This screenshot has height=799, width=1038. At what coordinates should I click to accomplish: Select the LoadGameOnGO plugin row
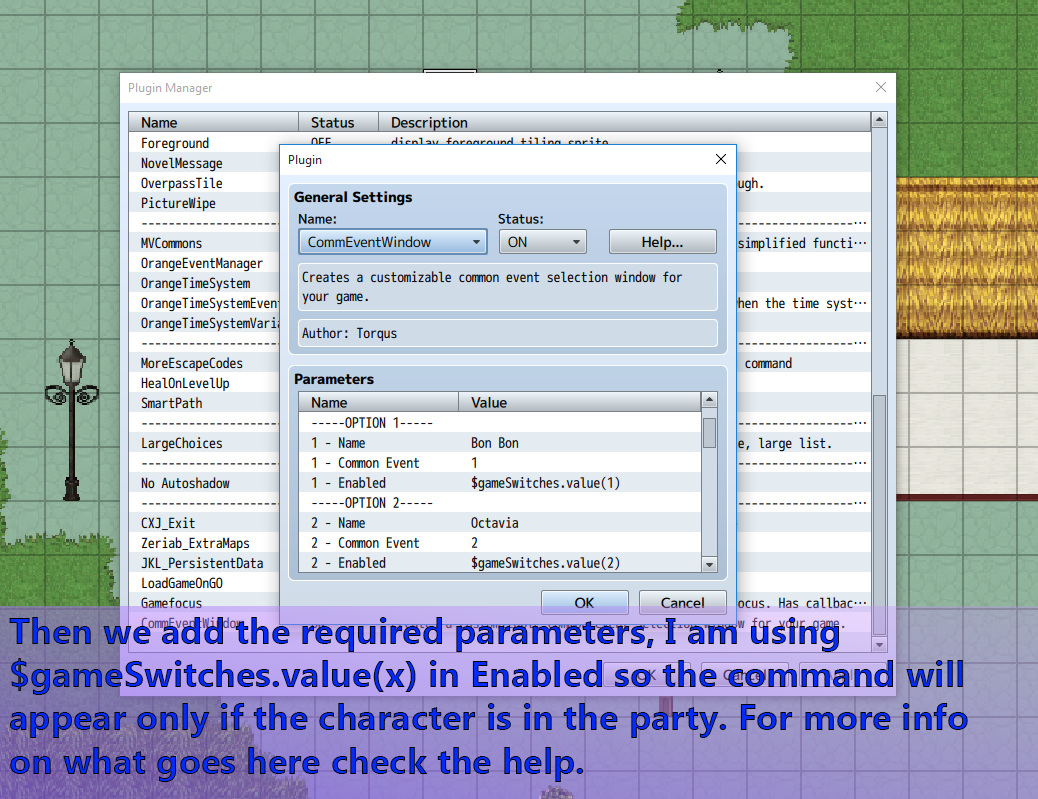tap(205, 583)
